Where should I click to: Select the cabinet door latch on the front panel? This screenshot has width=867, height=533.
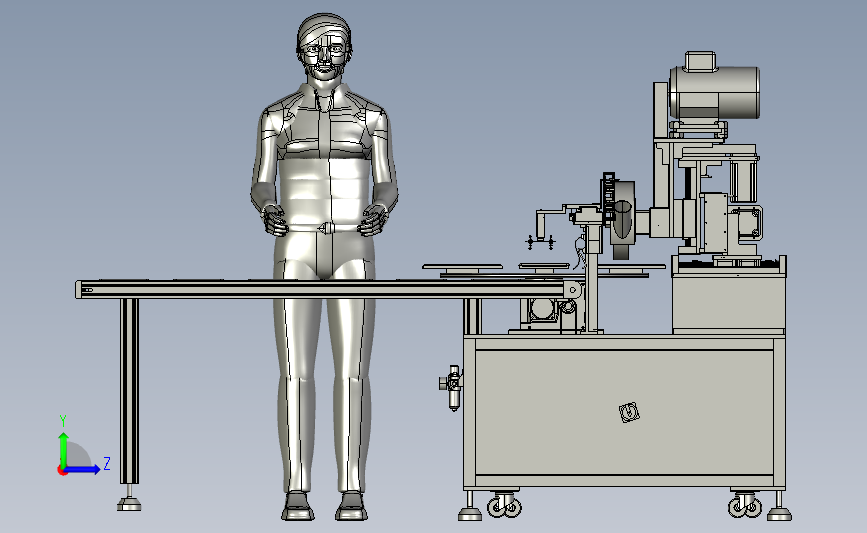click(628, 412)
